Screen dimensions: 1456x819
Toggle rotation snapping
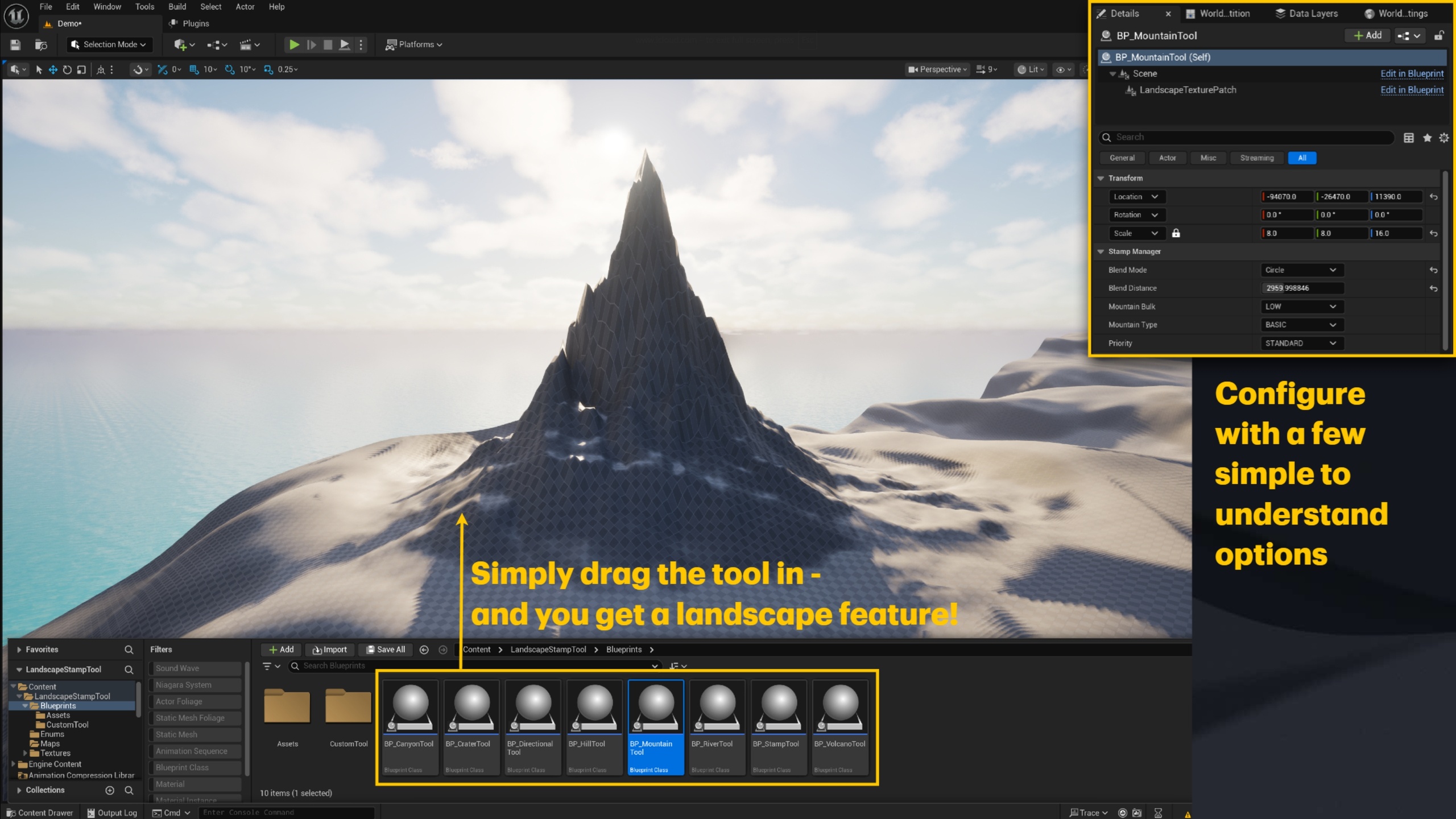230,69
